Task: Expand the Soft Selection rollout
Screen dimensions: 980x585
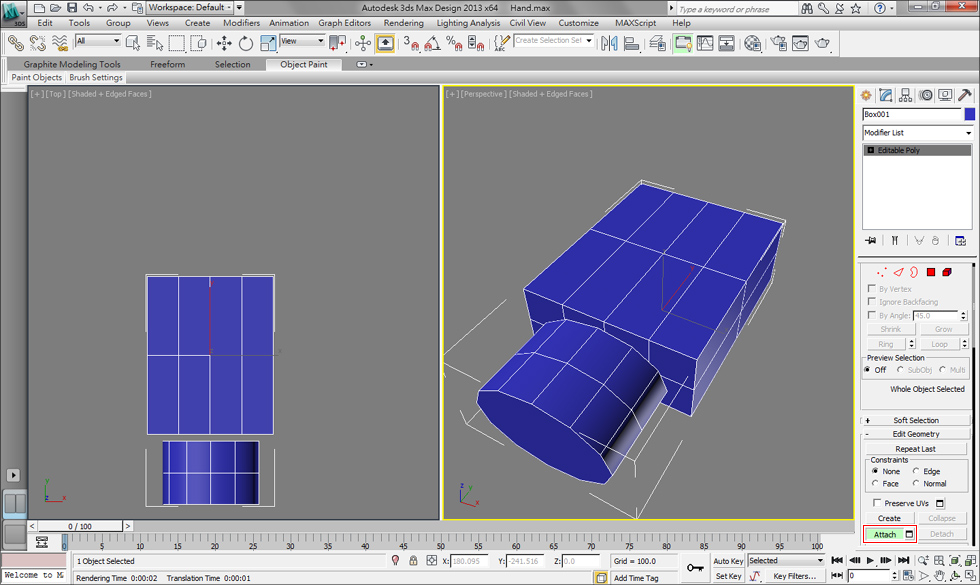Action: [x=916, y=420]
